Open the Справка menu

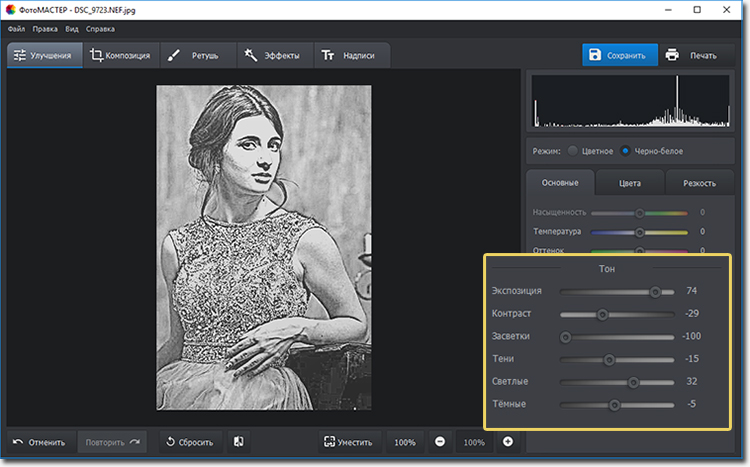(100, 30)
